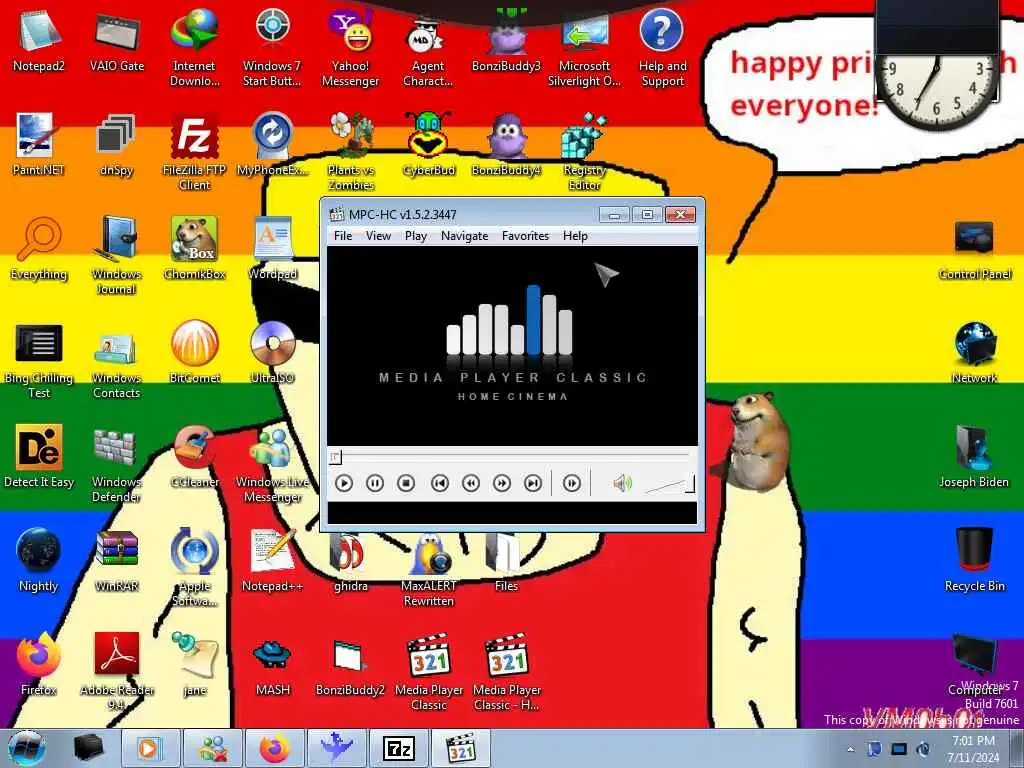Skip to previous track in MPC-HC
The width and height of the screenshot is (1024, 768).
(440, 483)
